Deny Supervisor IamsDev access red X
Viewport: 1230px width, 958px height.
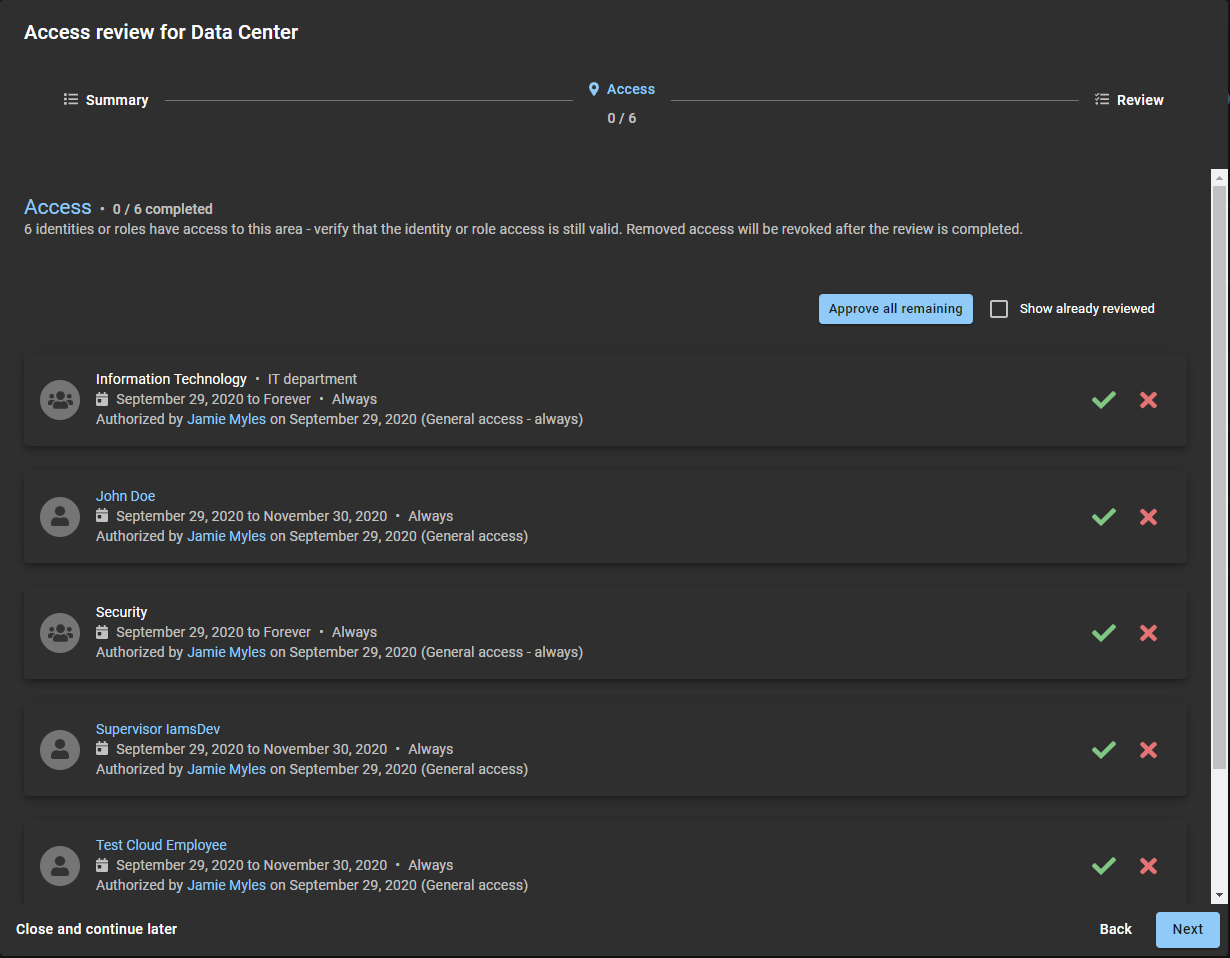click(1148, 750)
